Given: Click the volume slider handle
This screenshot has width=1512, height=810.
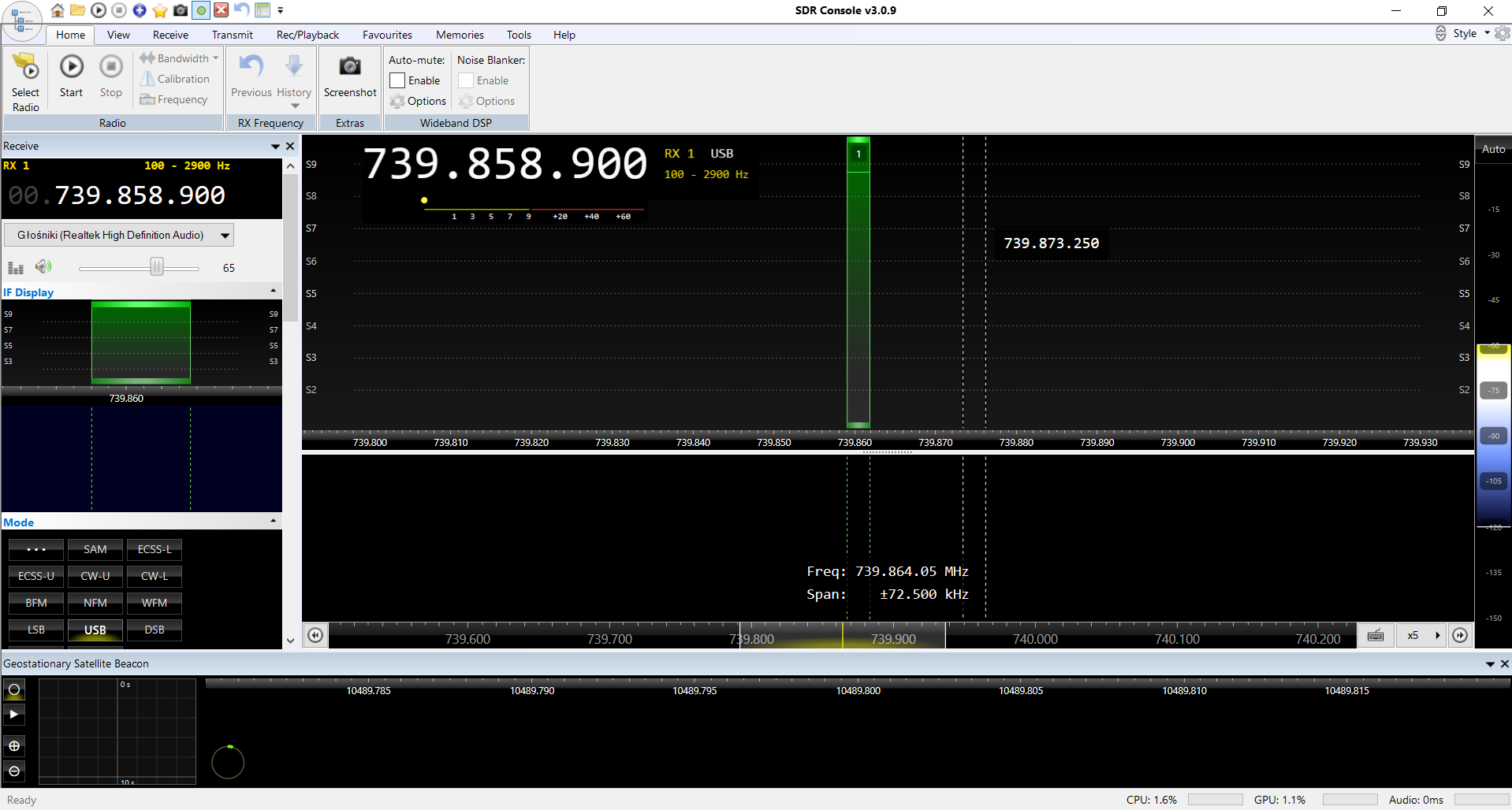Looking at the screenshot, I should pyautogui.click(x=157, y=267).
